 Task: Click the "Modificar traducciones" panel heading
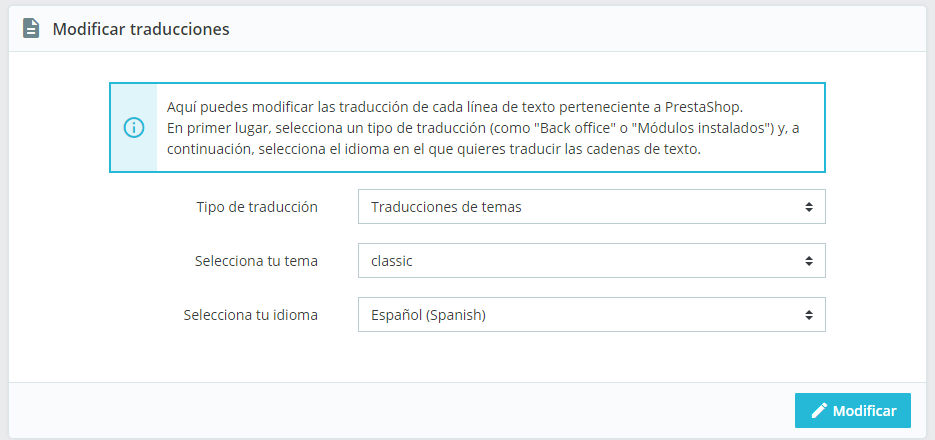point(141,29)
